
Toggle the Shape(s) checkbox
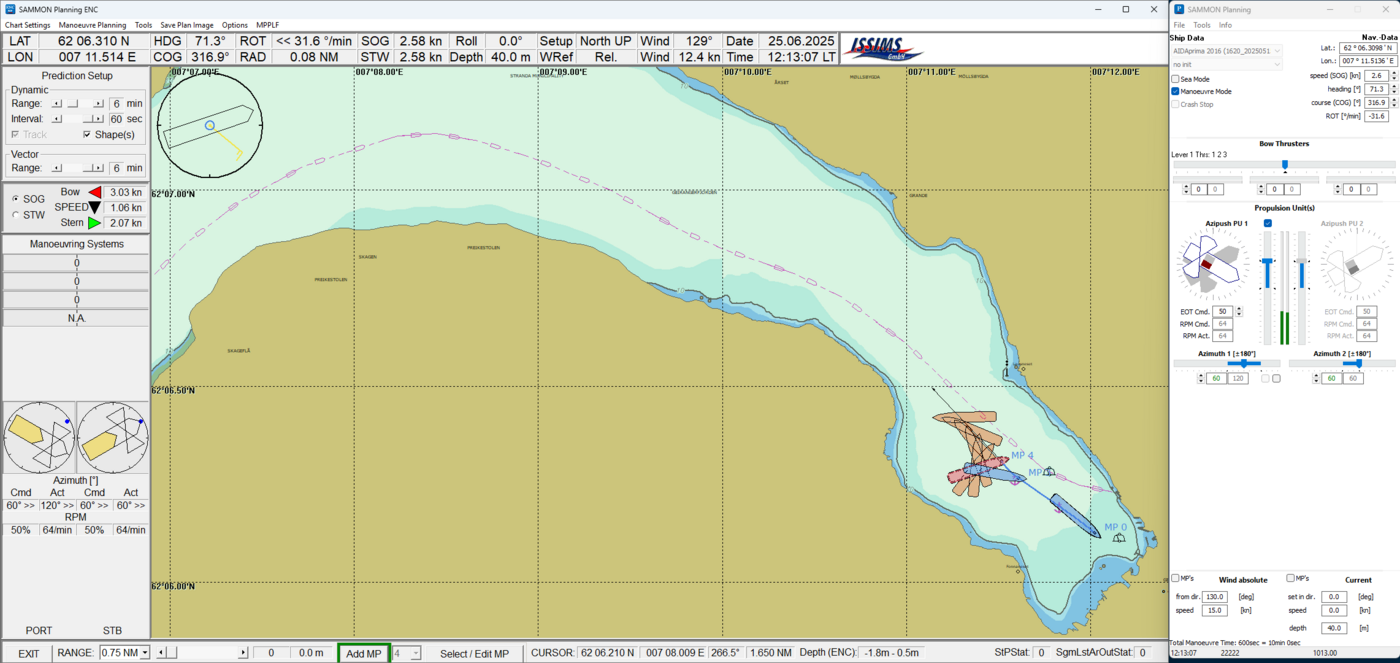point(87,134)
